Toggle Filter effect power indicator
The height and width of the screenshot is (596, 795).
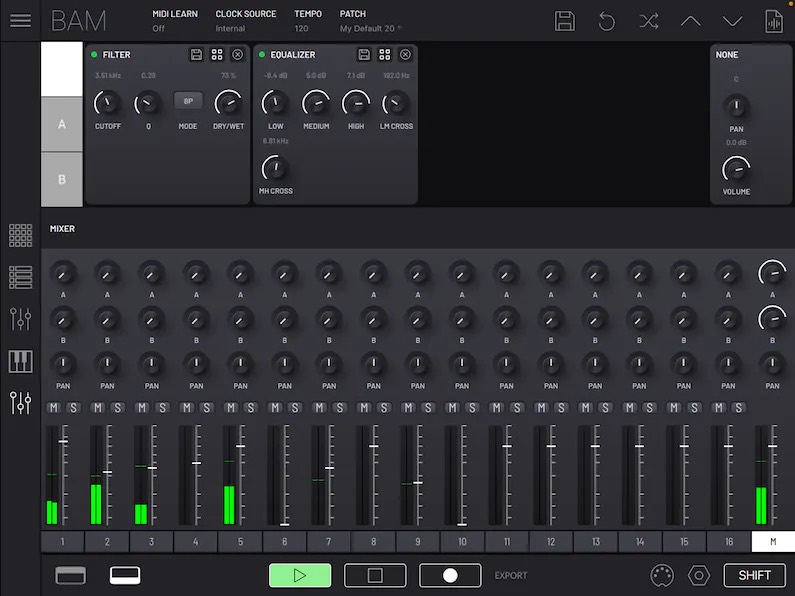pyautogui.click(x=94, y=54)
